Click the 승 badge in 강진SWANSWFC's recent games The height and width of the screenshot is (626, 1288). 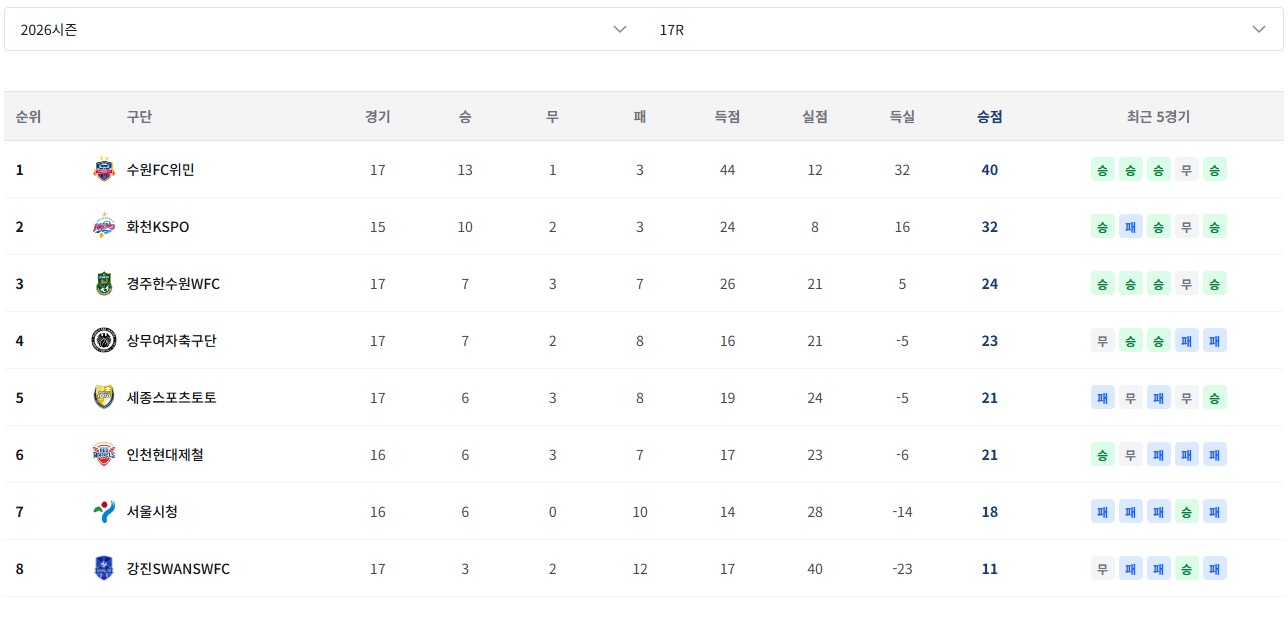pyautogui.click(x=1187, y=569)
